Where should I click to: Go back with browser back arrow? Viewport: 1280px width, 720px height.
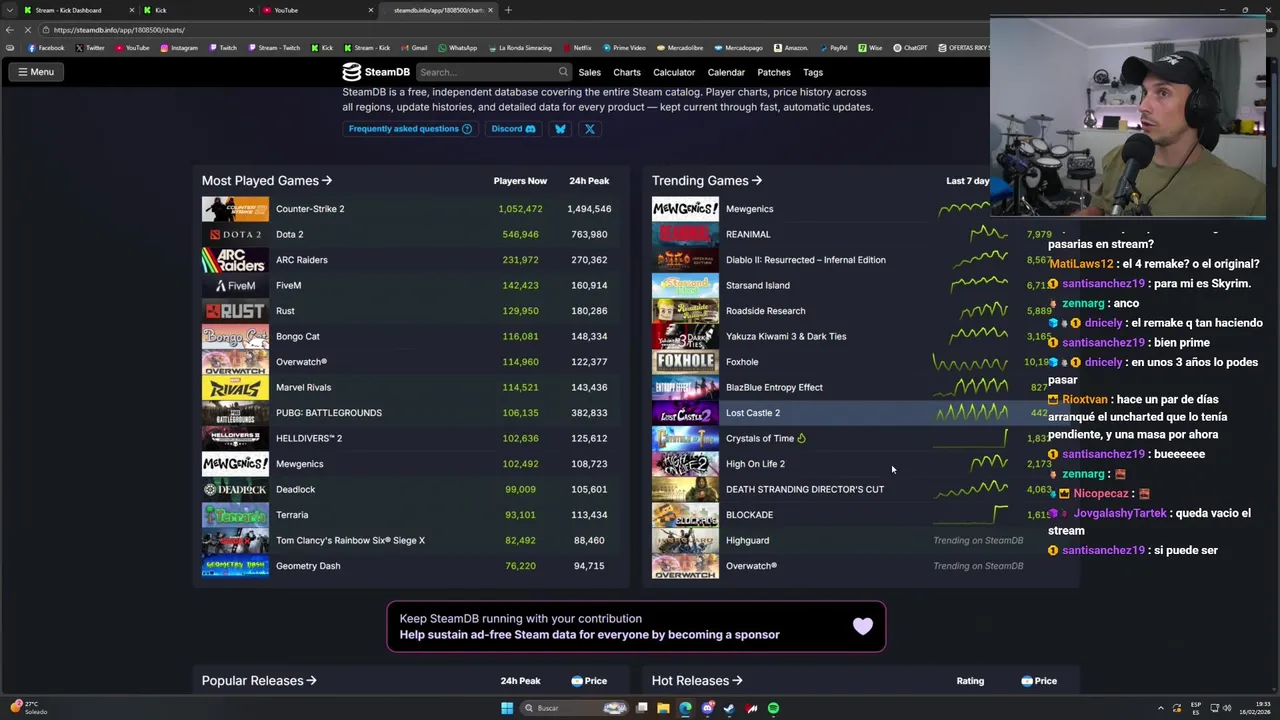tap(10, 30)
